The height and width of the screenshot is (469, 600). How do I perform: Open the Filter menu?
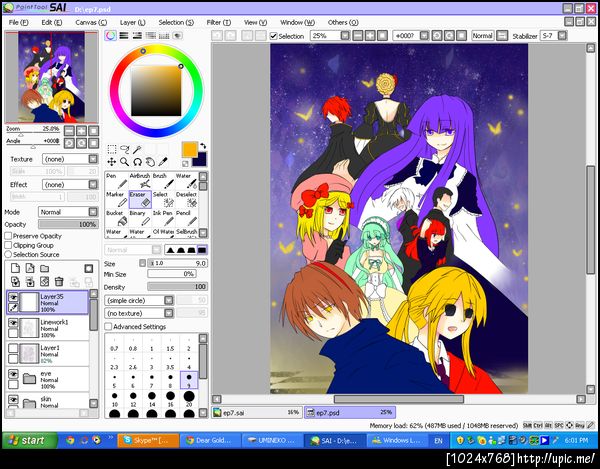[x=219, y=23]
